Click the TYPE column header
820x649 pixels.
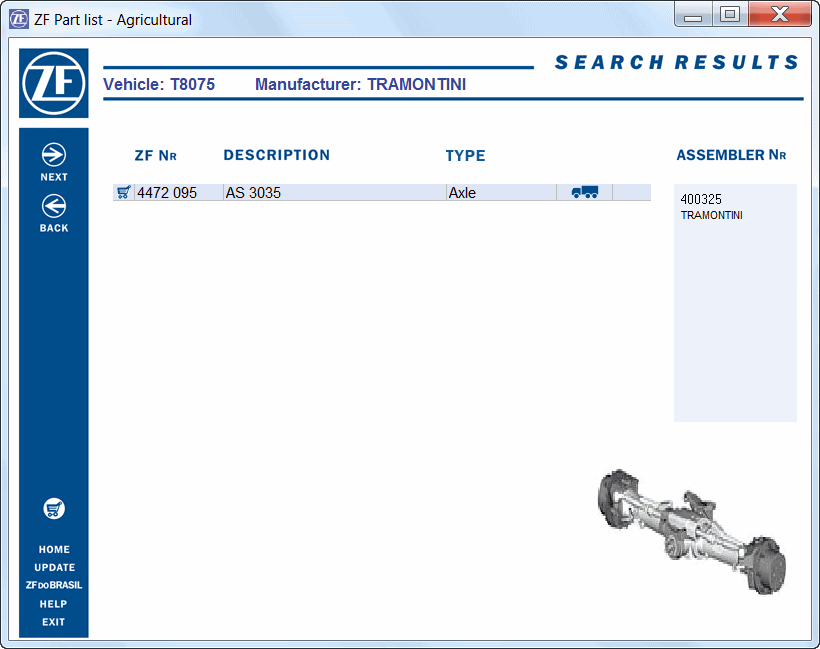pos(465,156)
